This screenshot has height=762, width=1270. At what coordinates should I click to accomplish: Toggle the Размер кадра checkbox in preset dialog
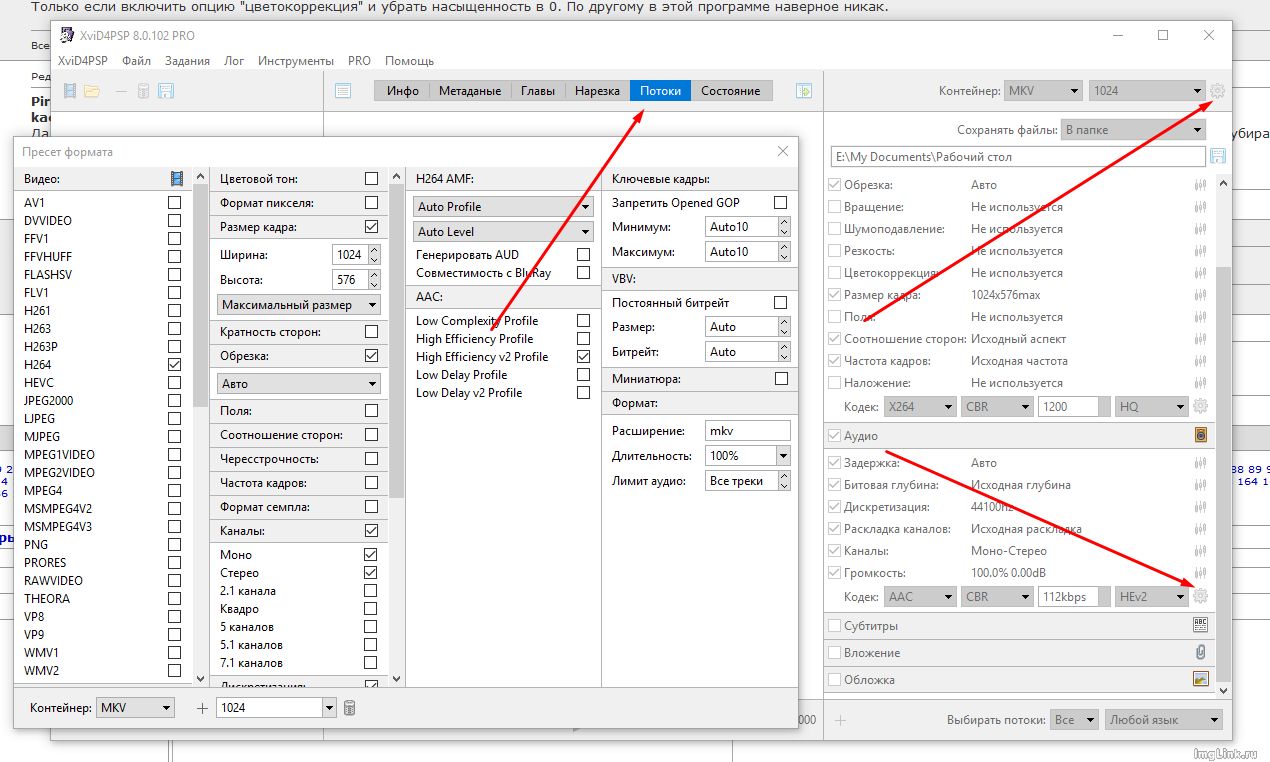click(x=372, y=227)
